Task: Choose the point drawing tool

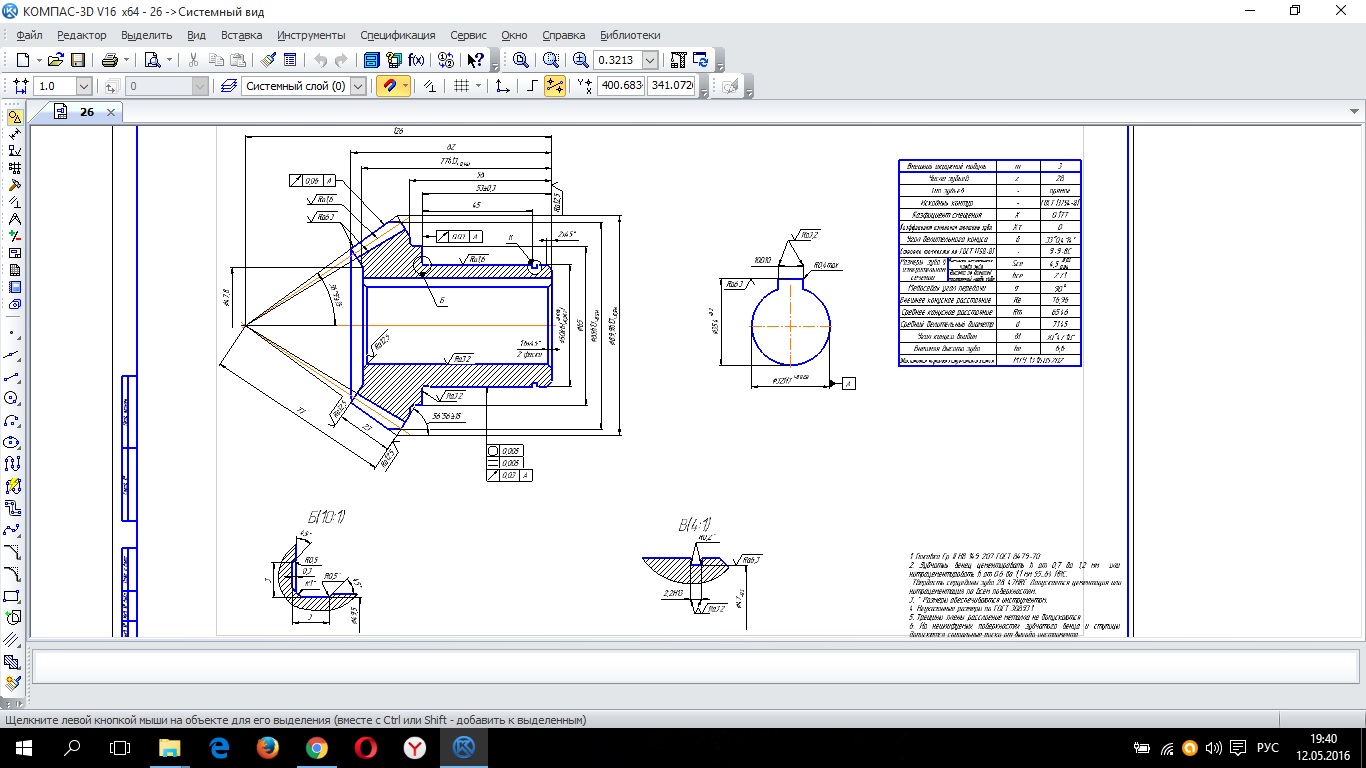Action: (x=14, y=332)
